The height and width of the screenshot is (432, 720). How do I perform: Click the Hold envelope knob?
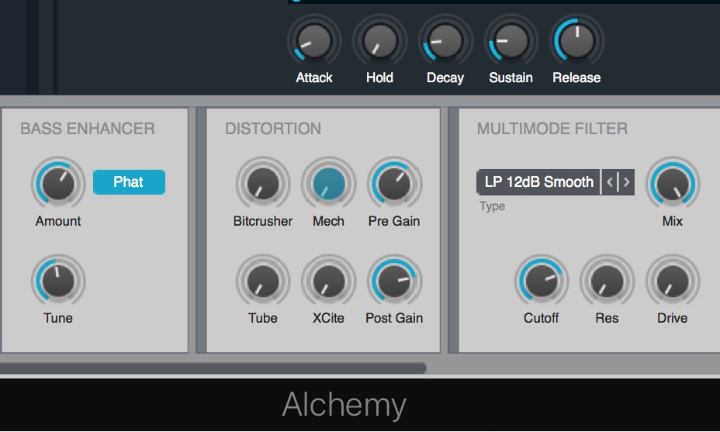(380, 41)
